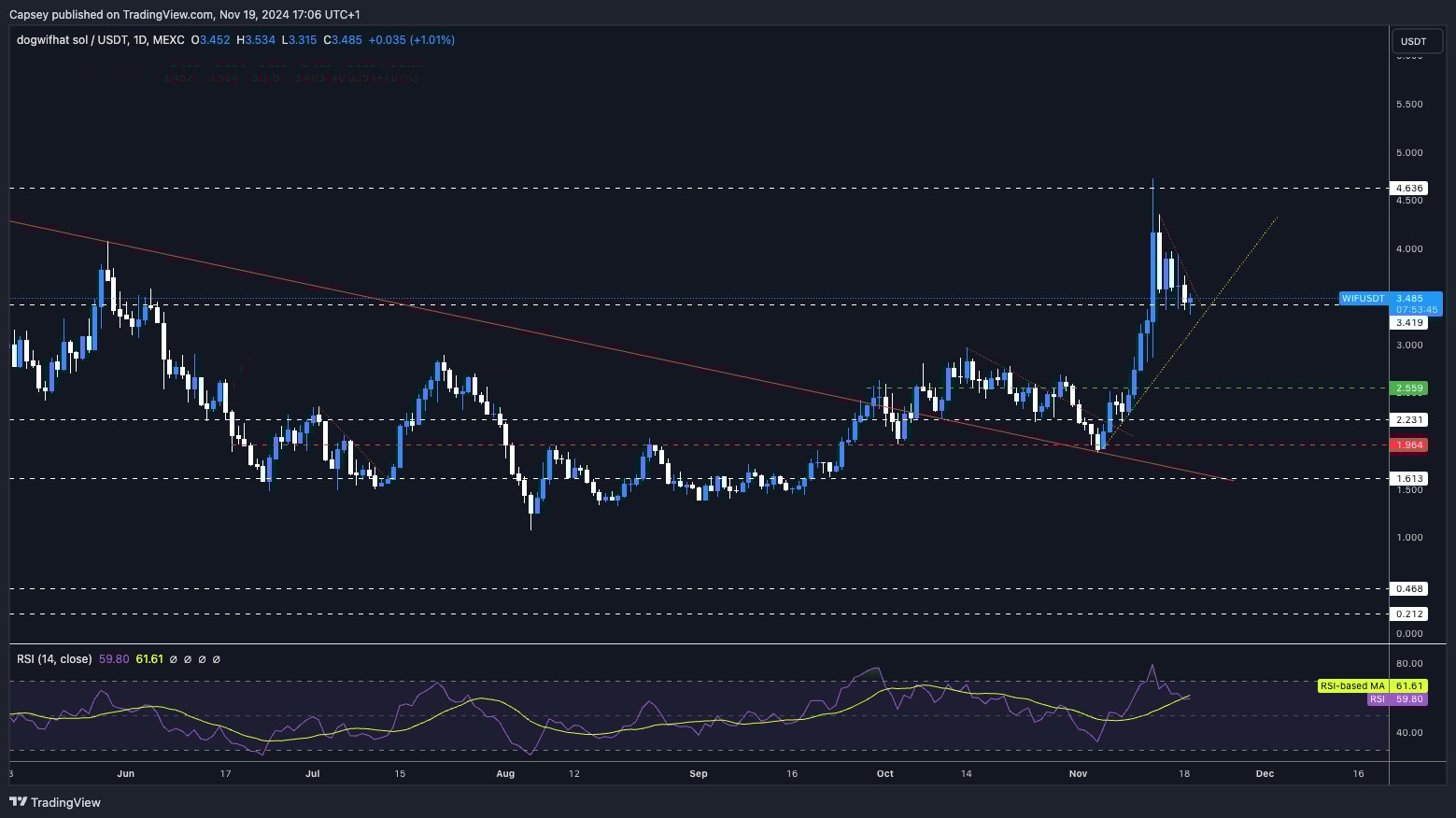
Task: Click the second ∅ icon in the RSI row
Action: (188, 659)
